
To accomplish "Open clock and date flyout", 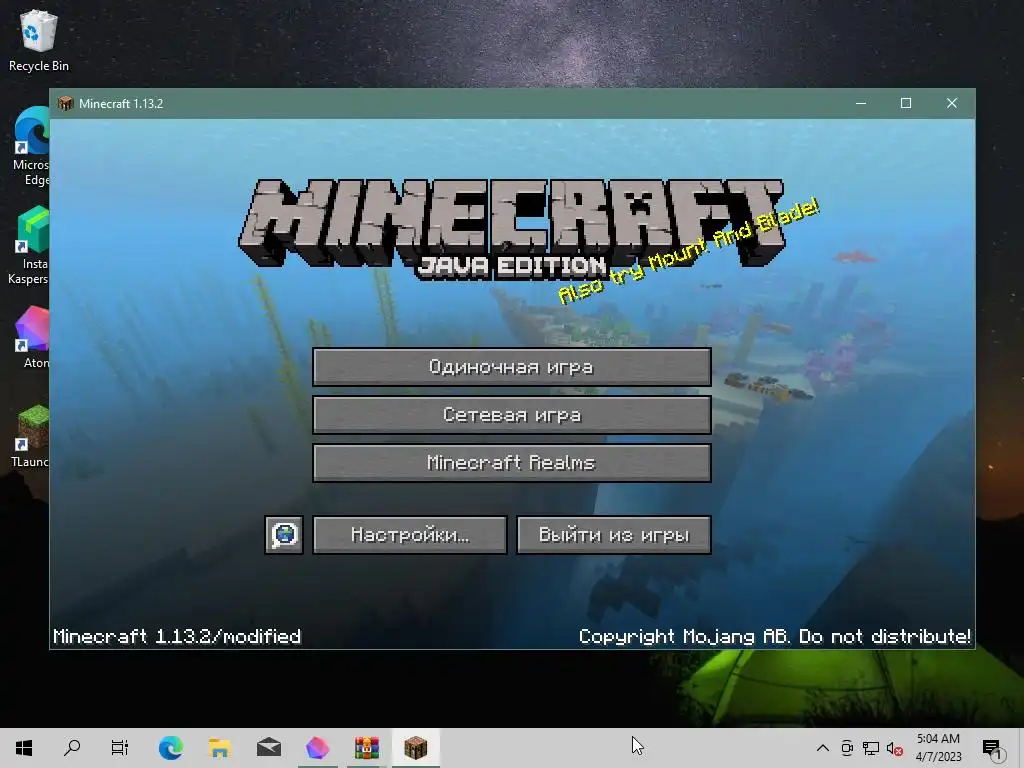I will pyautogui.click(x=938, y=748).
